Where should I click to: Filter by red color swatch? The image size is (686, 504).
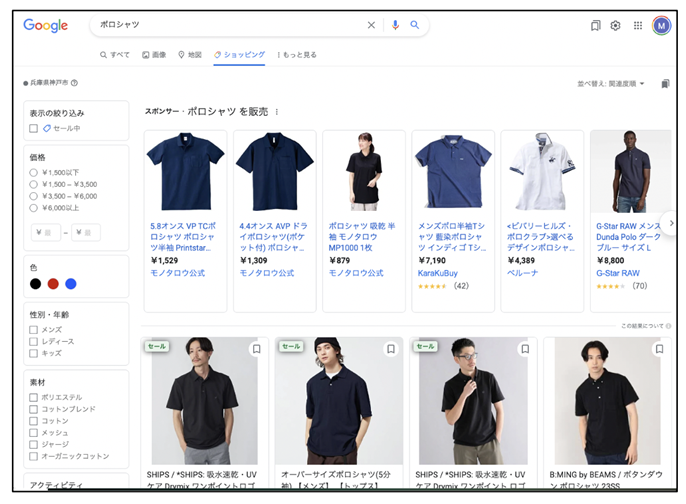point(53,284)
